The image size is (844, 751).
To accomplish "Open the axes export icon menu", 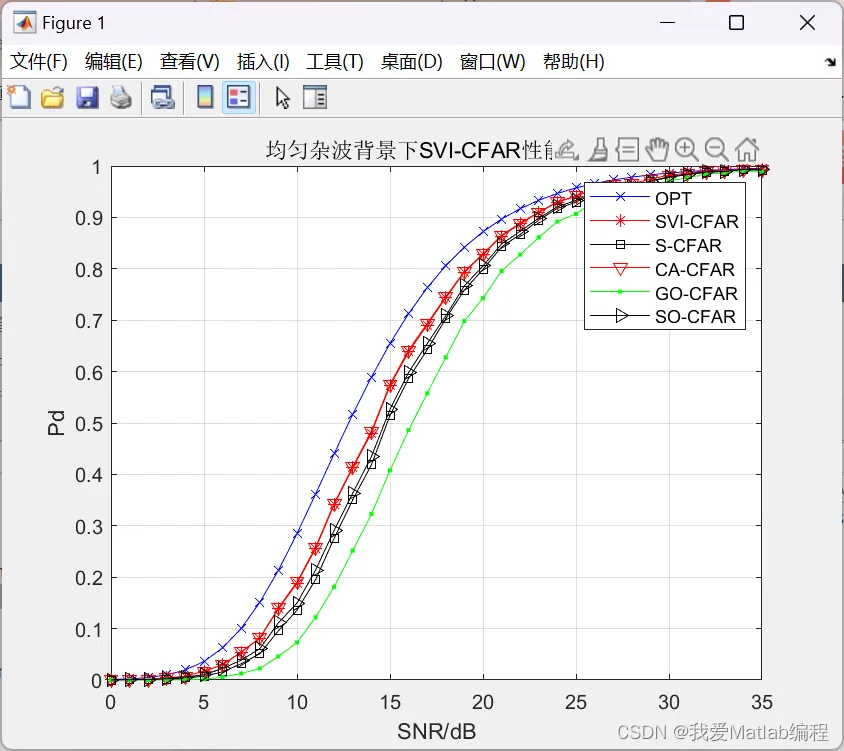I will point(567,149).
